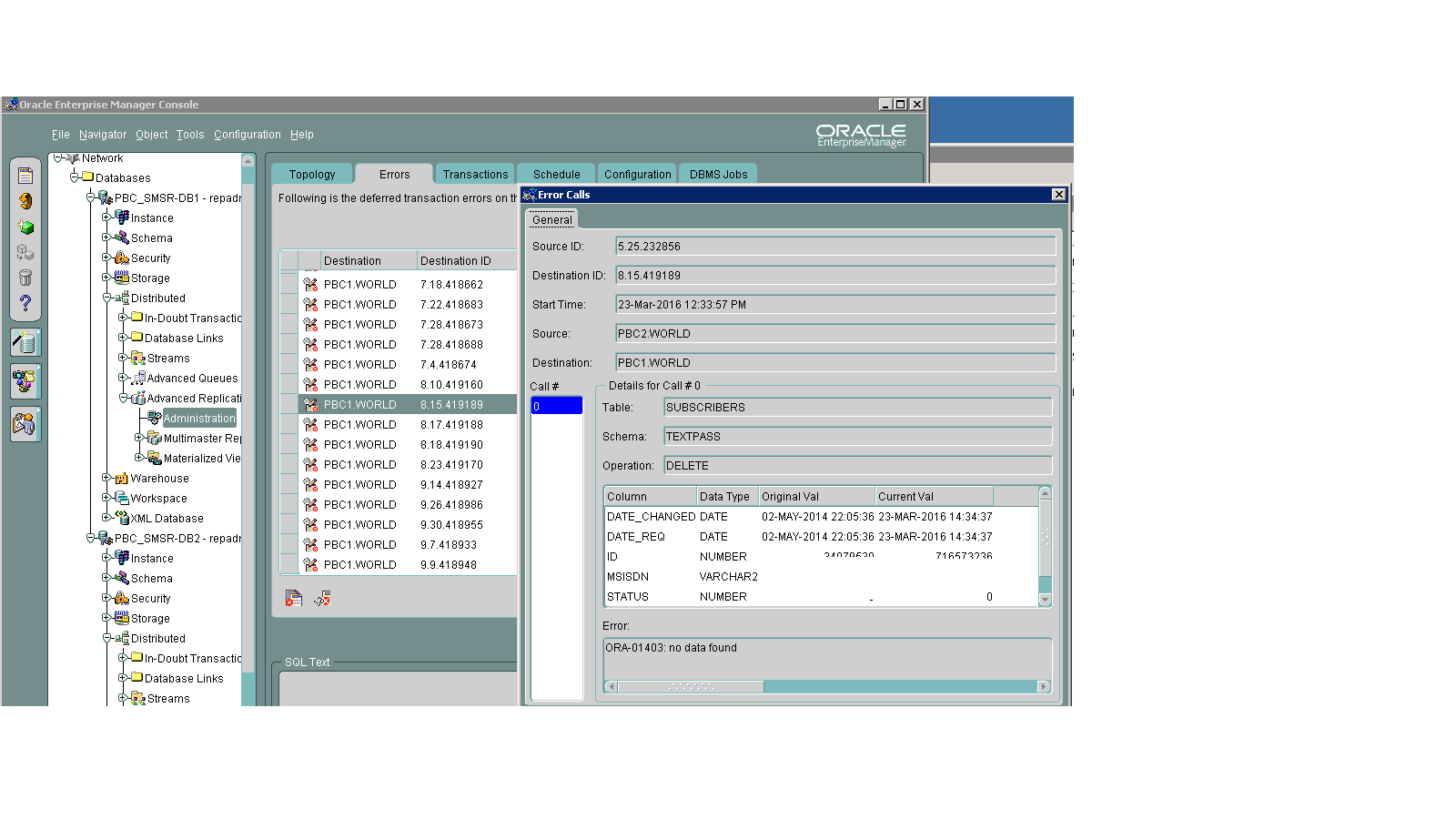Open the Navigator menu
The width and height of the screenshot is (1456, 819).
click(103, 135)
